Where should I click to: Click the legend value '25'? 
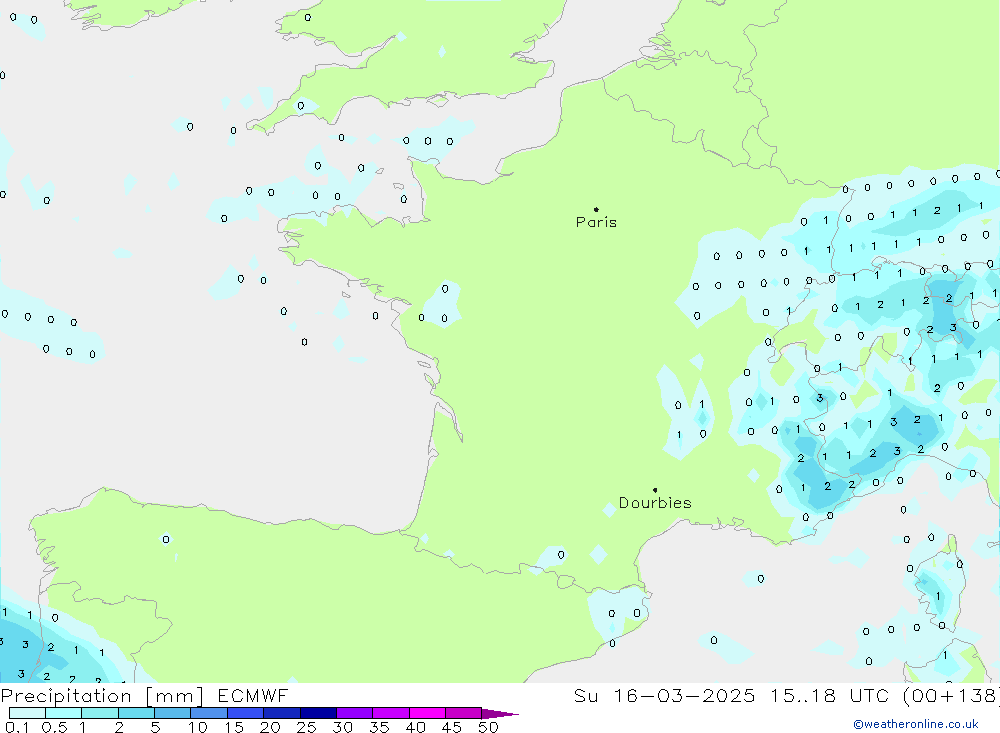click(307, 727)
